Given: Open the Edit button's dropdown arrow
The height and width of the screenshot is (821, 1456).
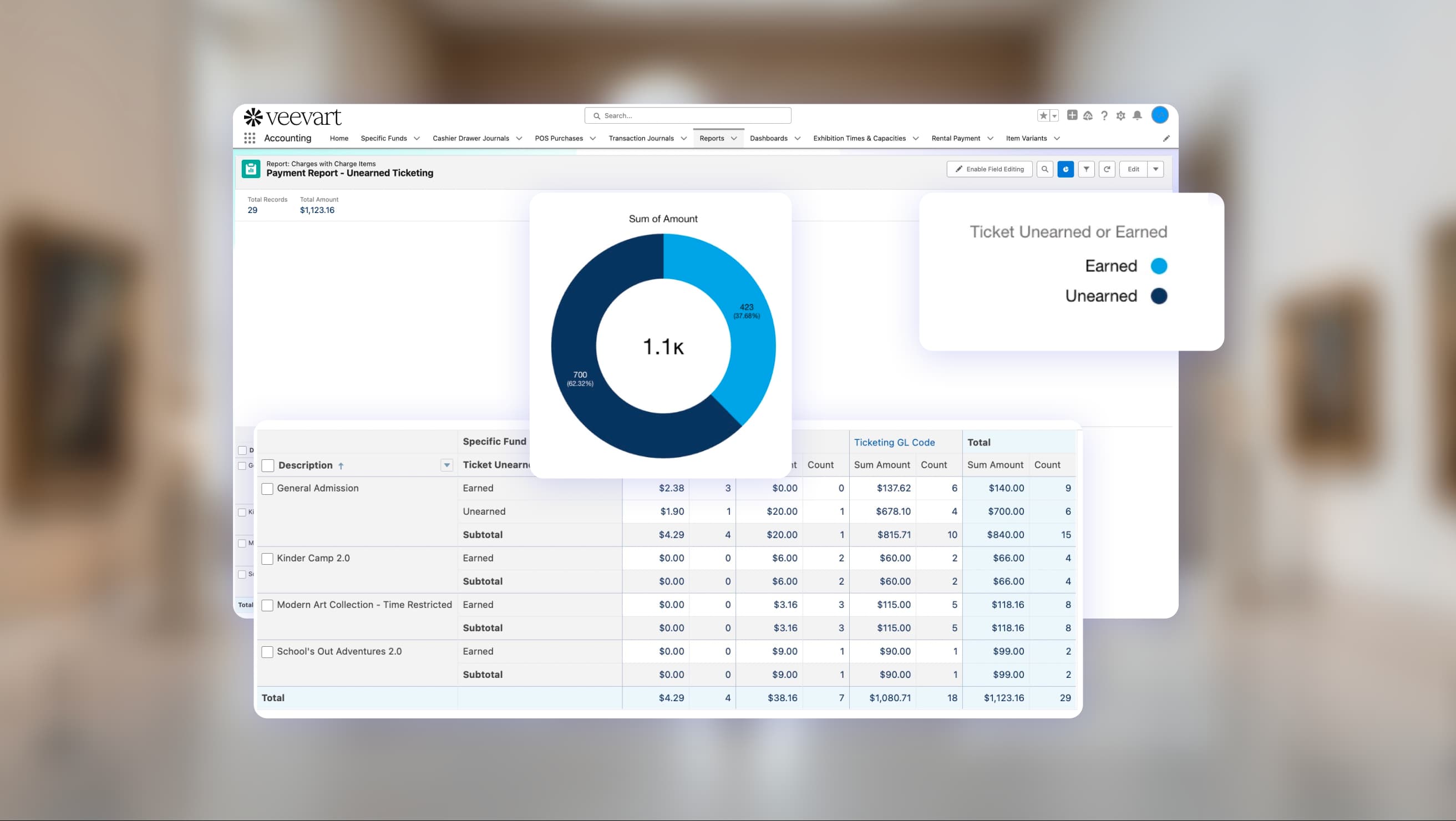Looking at the screenshot, I should (x=1155, y=169).
